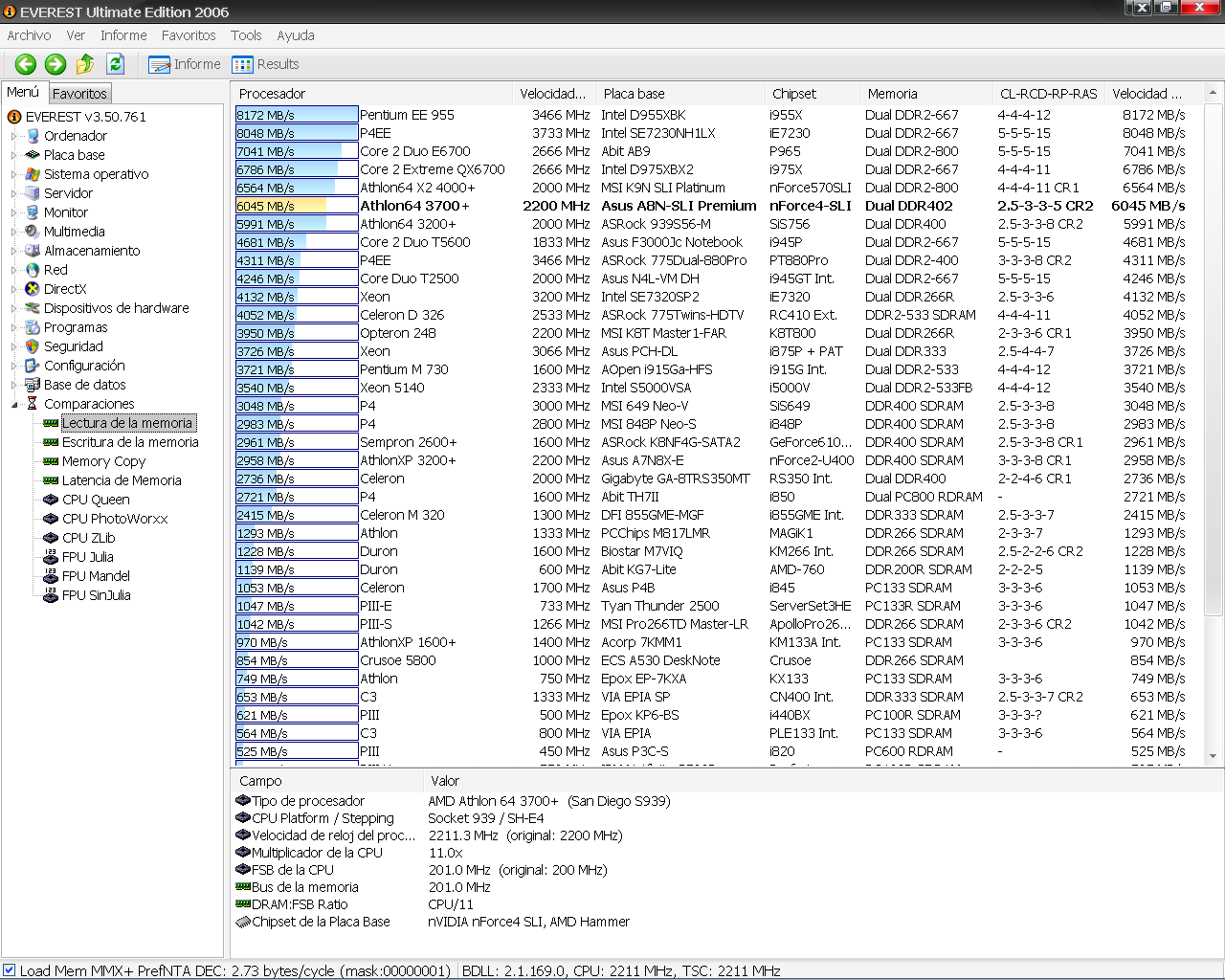1225x980 pixels.
Task: Select the FPU SinJulia benchmark
Action: (x=96, y=595)
